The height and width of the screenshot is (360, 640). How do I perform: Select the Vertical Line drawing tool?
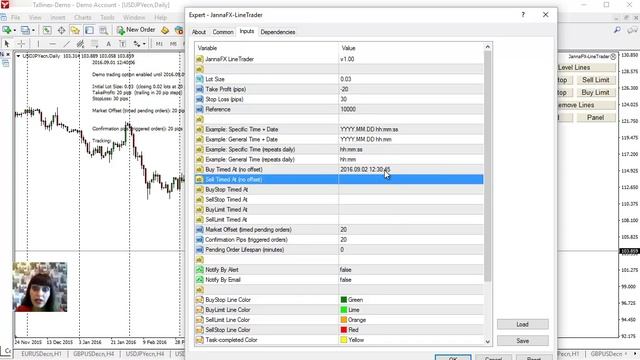(x=38, y=44)
